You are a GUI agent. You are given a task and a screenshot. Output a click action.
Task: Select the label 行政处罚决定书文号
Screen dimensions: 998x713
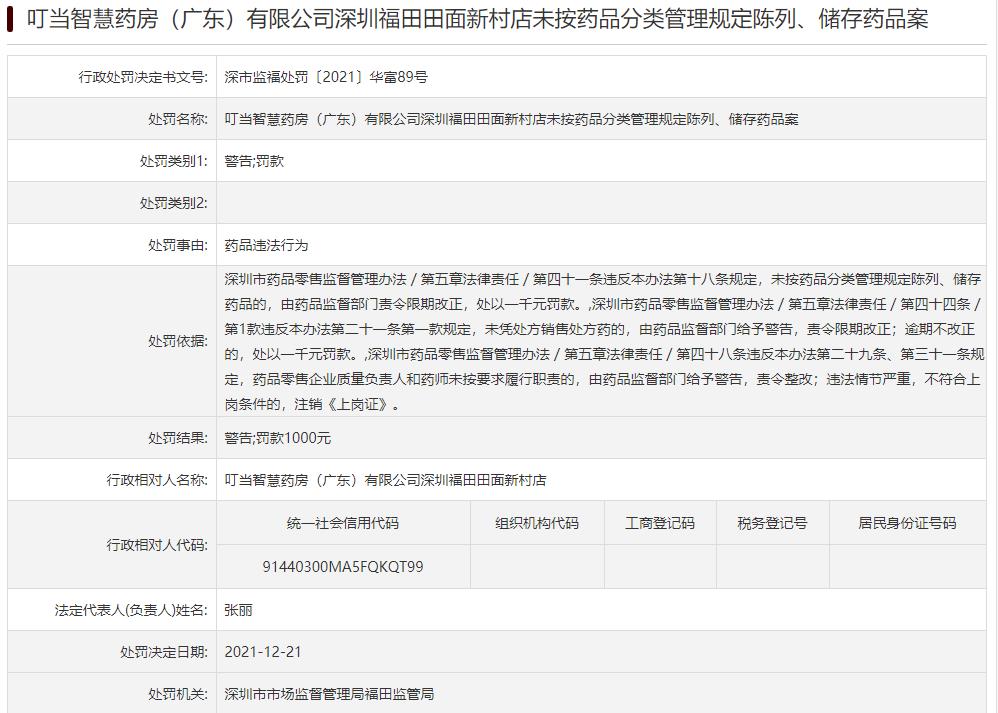143,77
